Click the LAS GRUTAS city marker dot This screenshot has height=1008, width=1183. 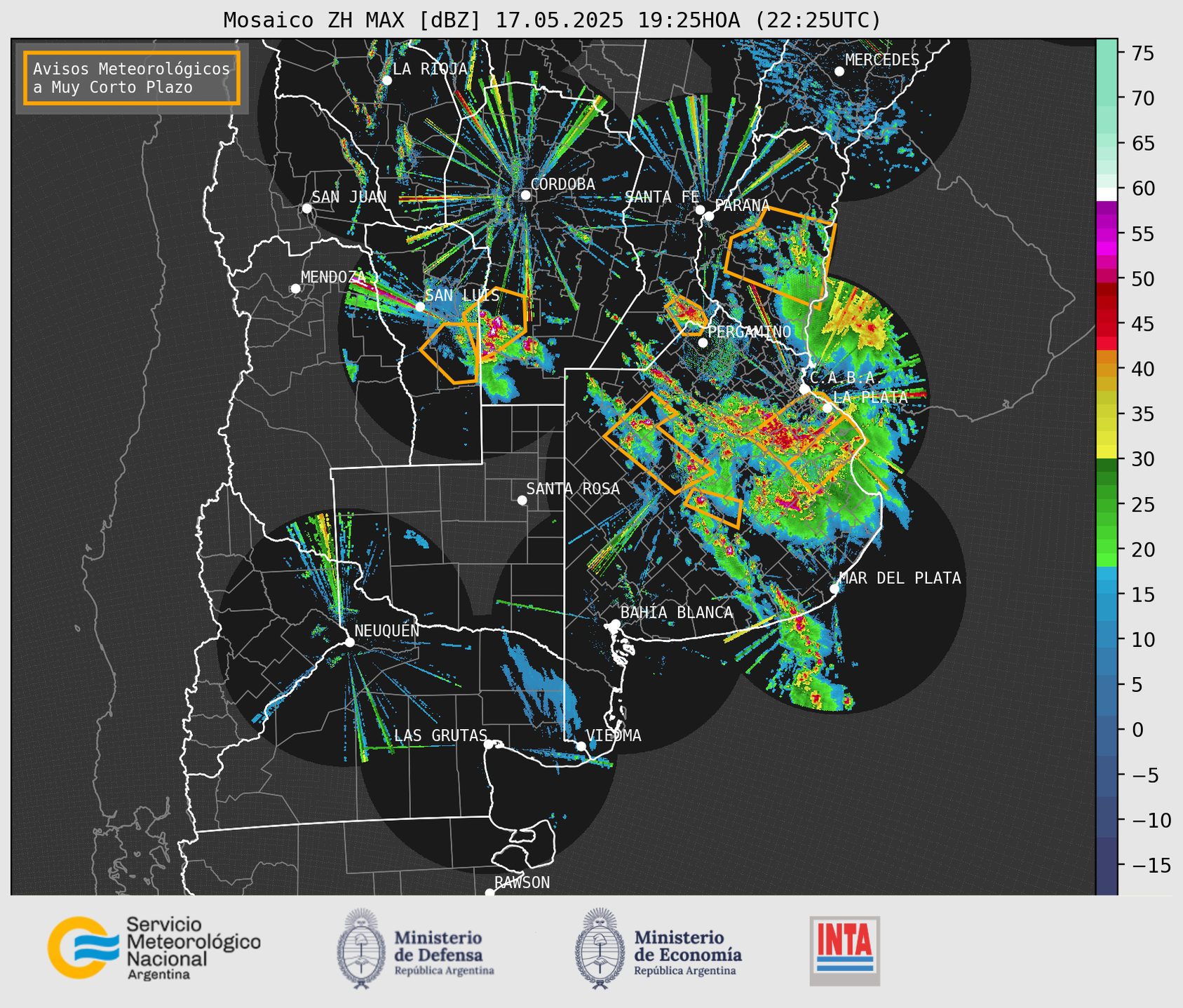coord(489,744)
